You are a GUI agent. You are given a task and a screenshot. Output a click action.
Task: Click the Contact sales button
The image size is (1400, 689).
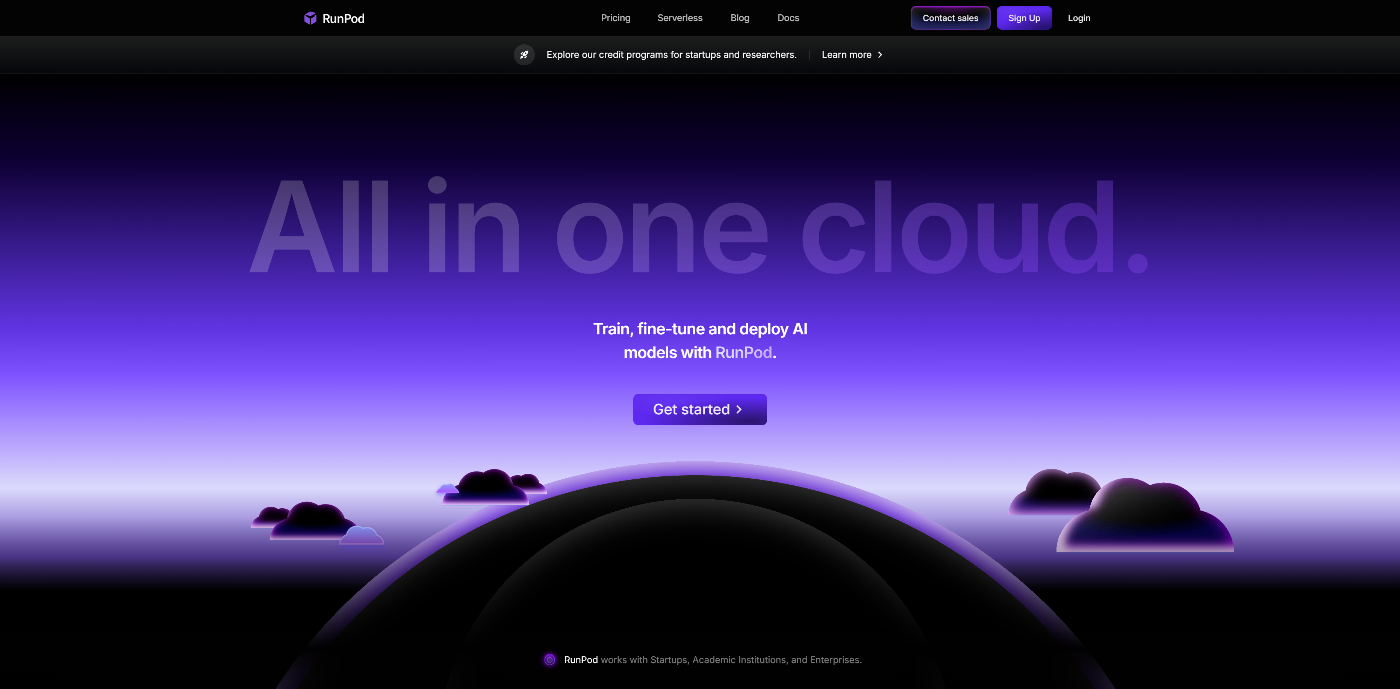pos(951,18)
